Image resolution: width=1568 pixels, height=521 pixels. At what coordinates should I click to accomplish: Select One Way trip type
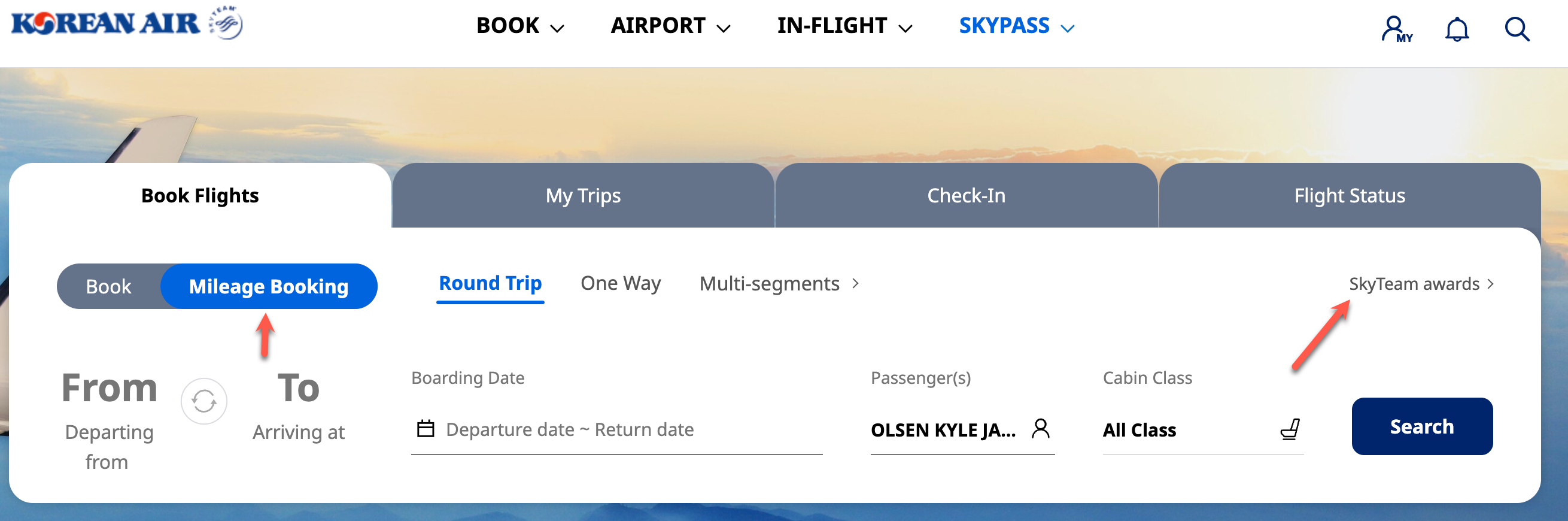click(621, 283)
